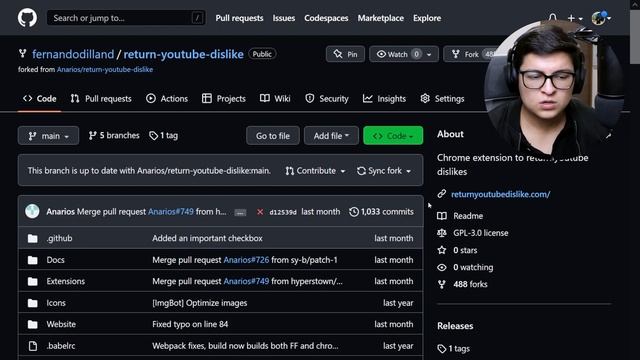Click the Icons row folder icon
This screenshot has height=360, width=640.
pos(33,303)
